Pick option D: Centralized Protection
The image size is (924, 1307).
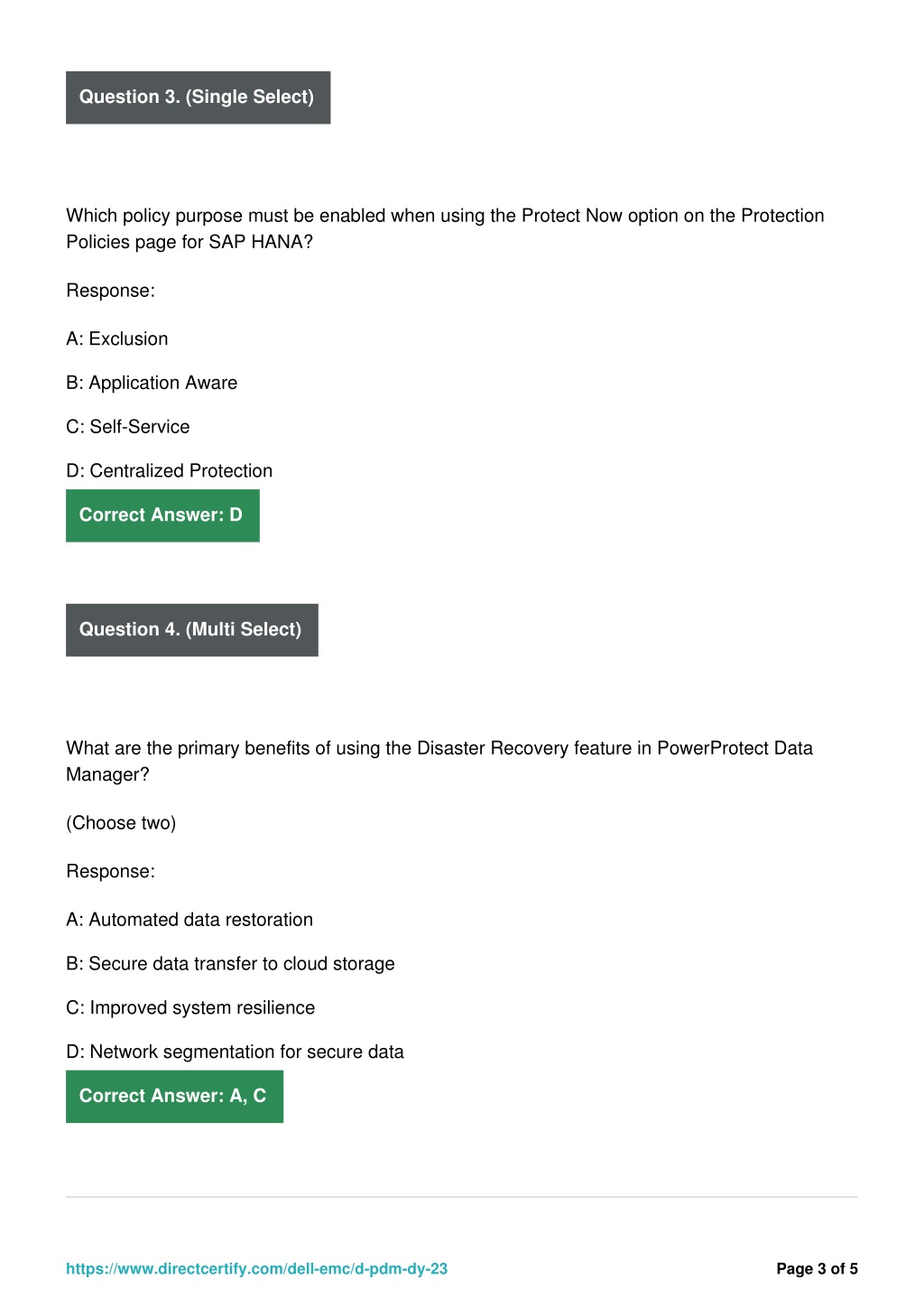point(170,470)
